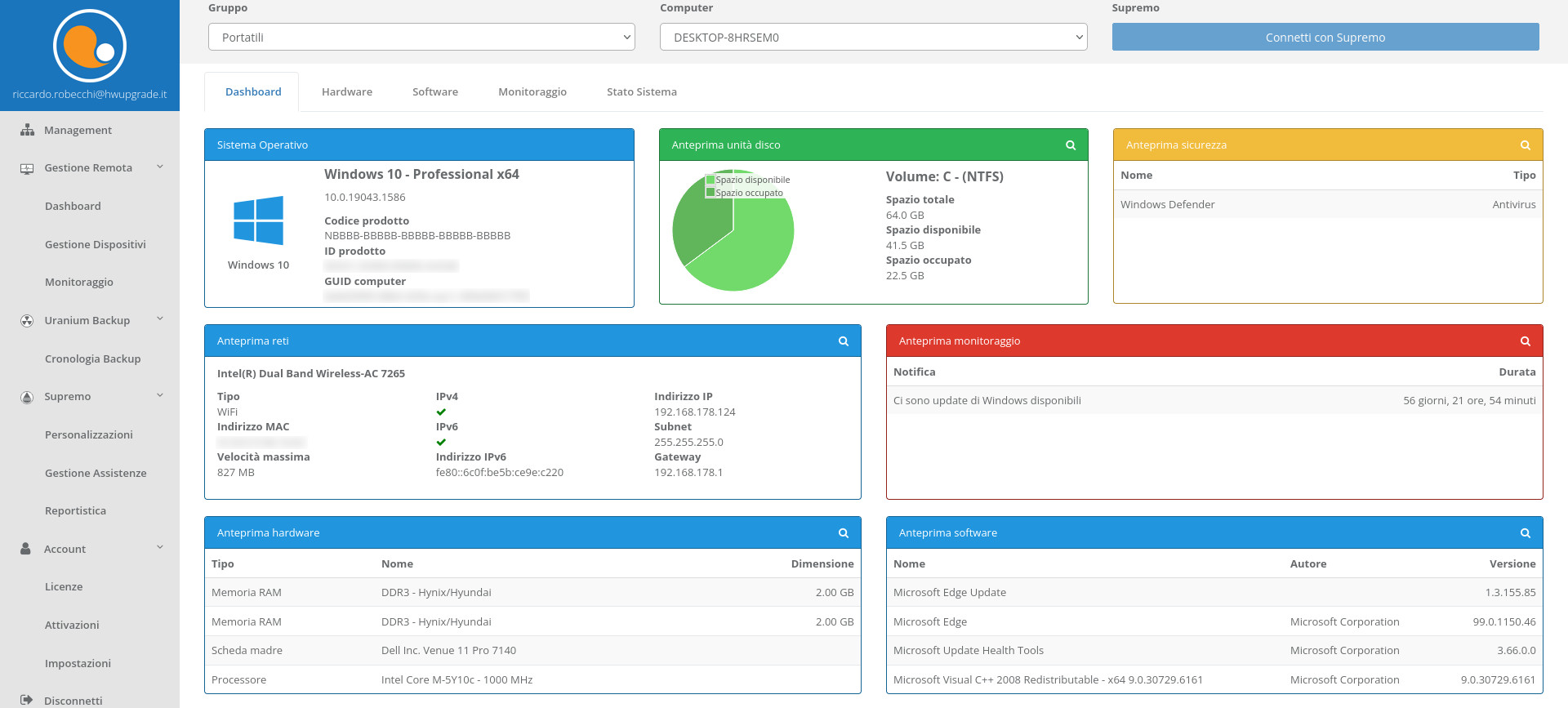This screenshot has height=708, width=1568.
Task: Open disk details via magnifier icon
Action: pyautogui.click(x=1071, y=145)
